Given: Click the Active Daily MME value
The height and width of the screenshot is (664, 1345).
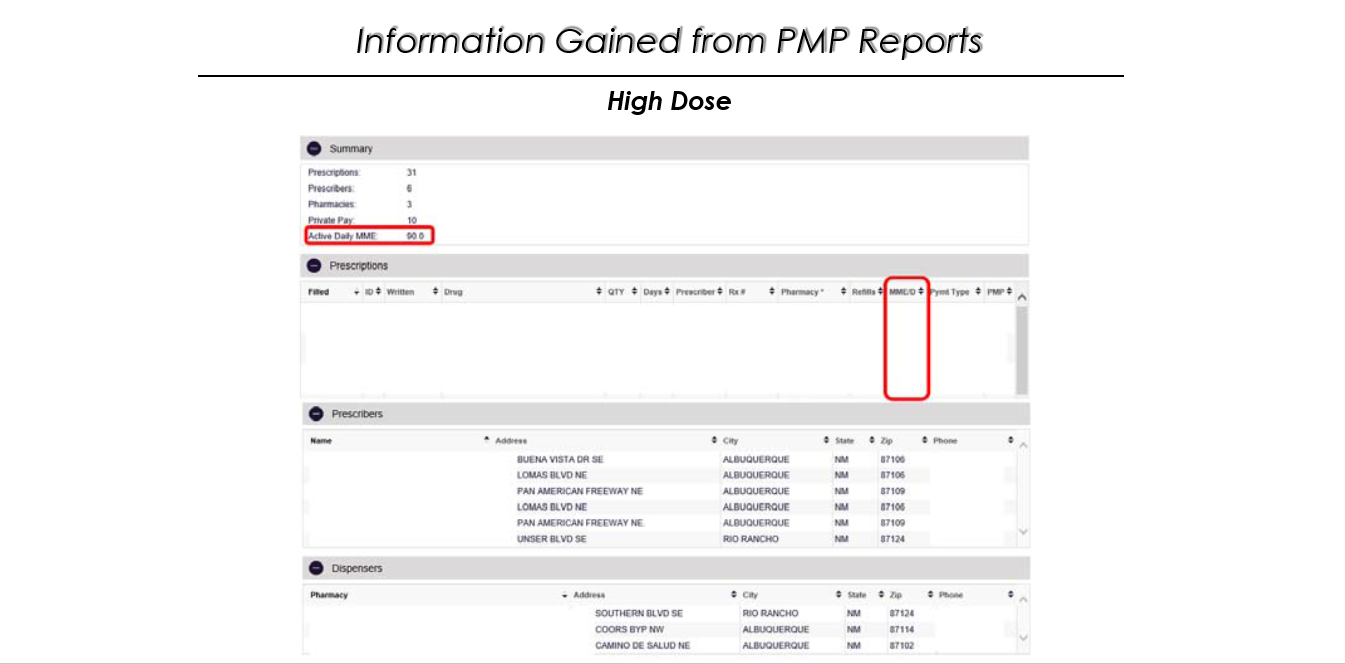Looking at the screenshot, I should [415, 236].
